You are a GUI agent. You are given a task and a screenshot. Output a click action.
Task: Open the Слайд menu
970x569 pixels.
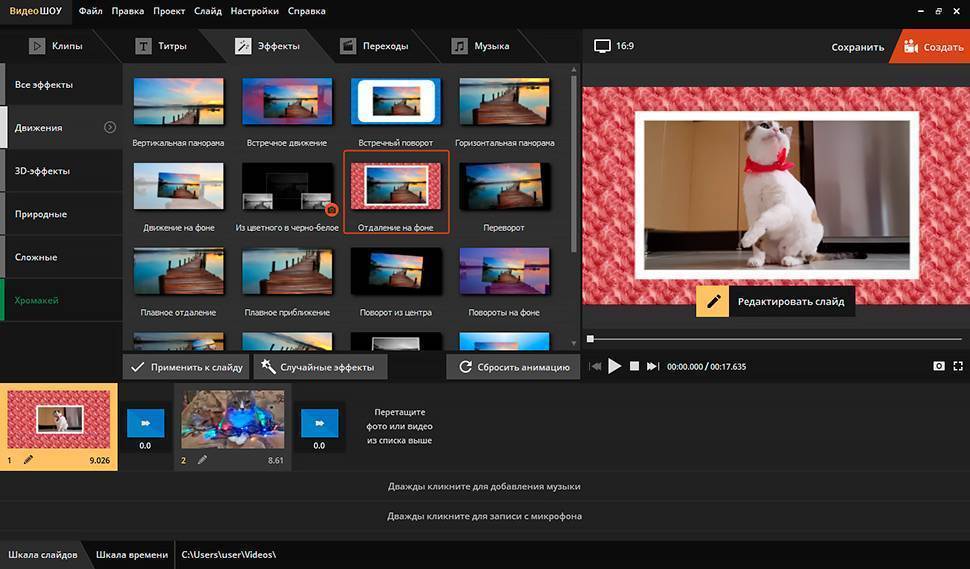209,11
